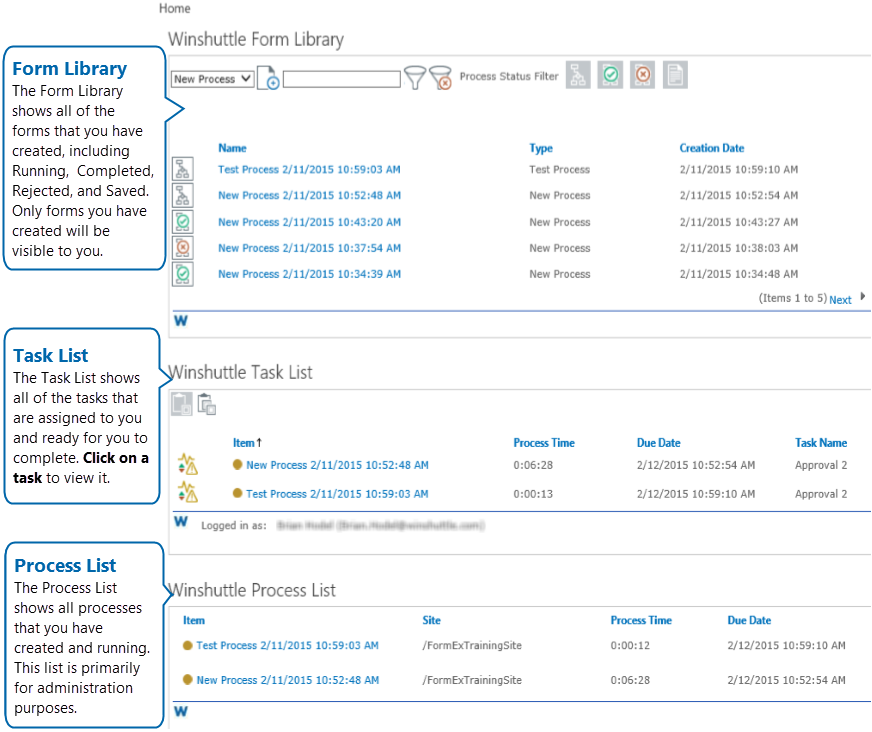Click the form library search box
This screenshot has width=872, height=732.
click(341, 79)
